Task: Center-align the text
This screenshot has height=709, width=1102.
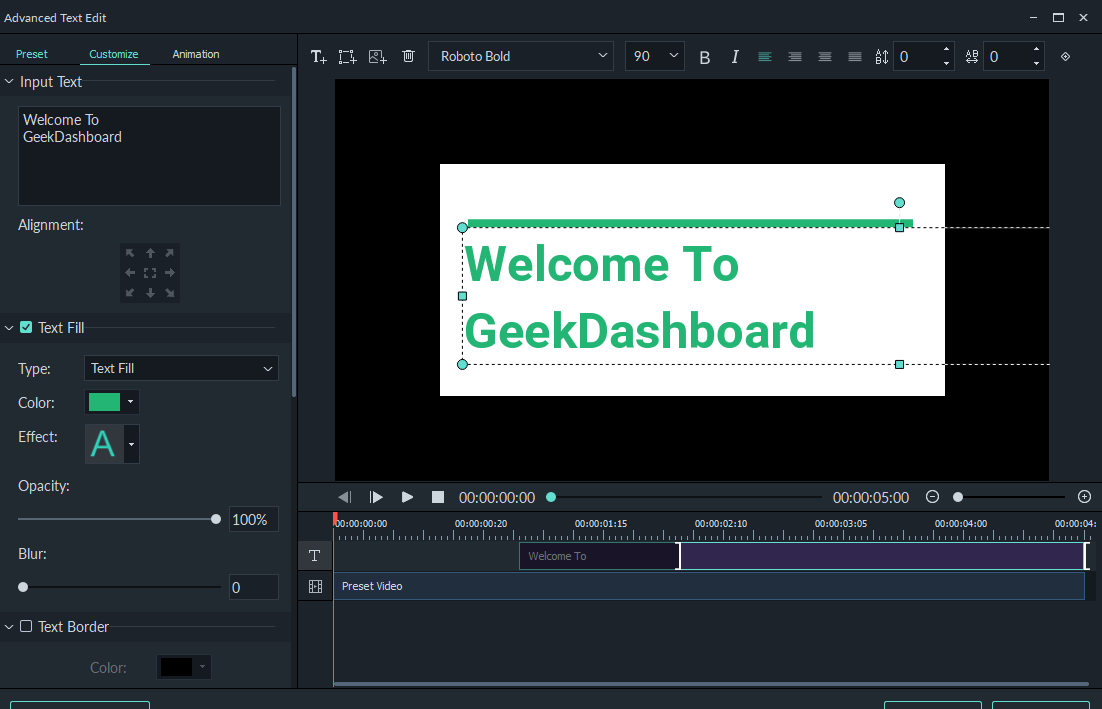Action: click(795, 56)
